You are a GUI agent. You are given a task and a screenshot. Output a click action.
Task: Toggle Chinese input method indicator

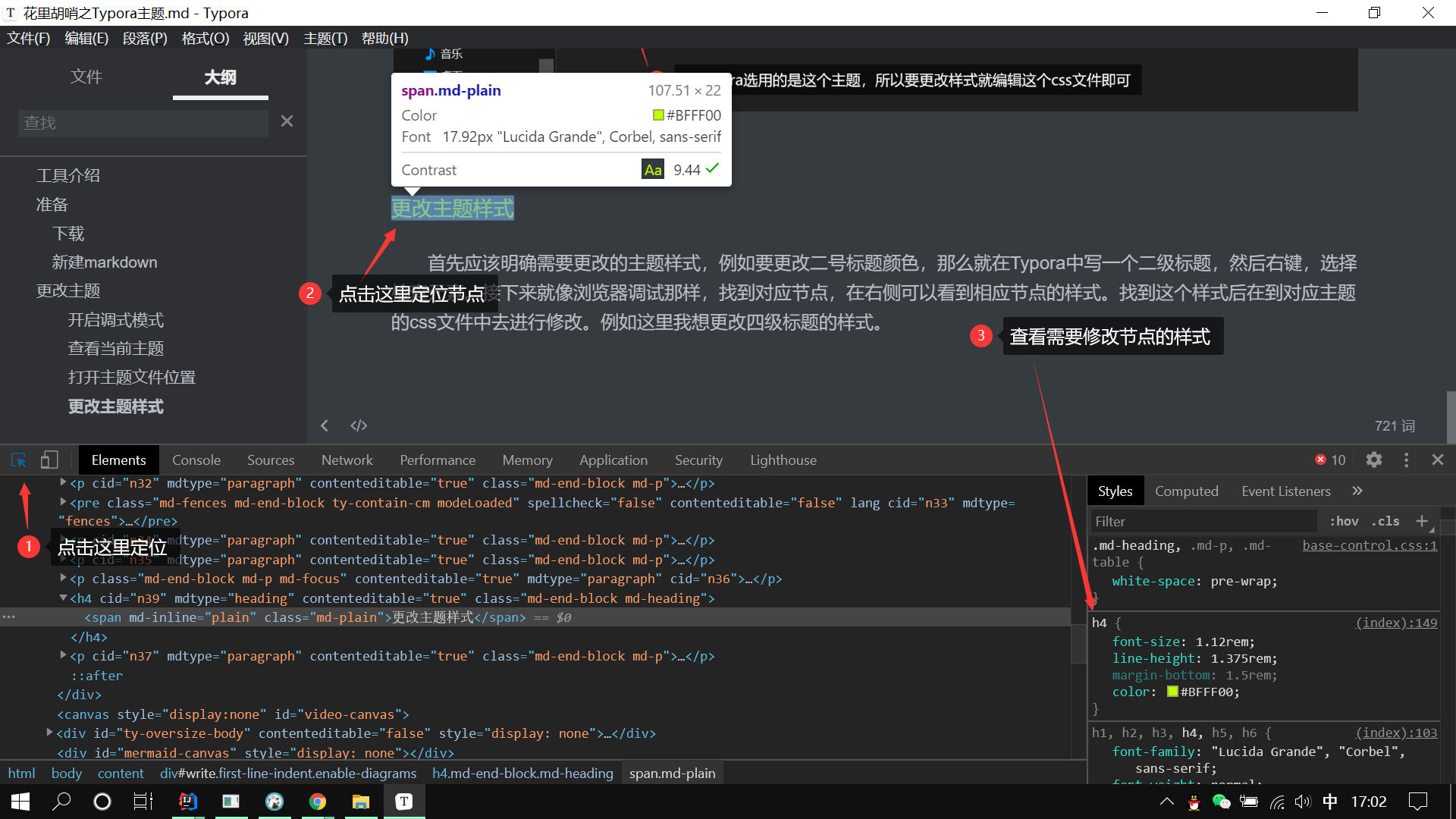pos(1330,802)
